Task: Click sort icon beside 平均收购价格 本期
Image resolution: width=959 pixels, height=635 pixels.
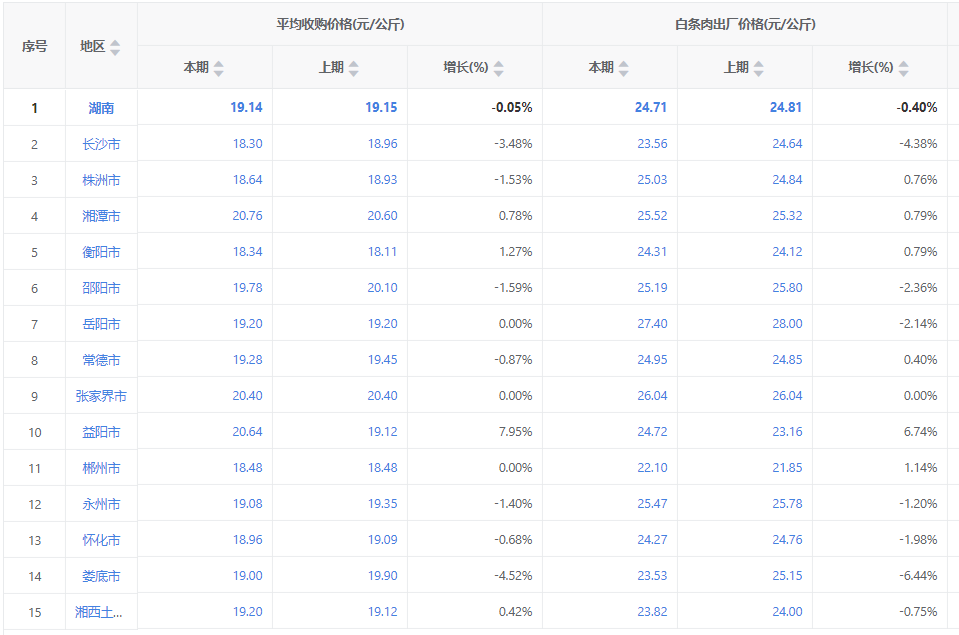Action: (219, 68)
